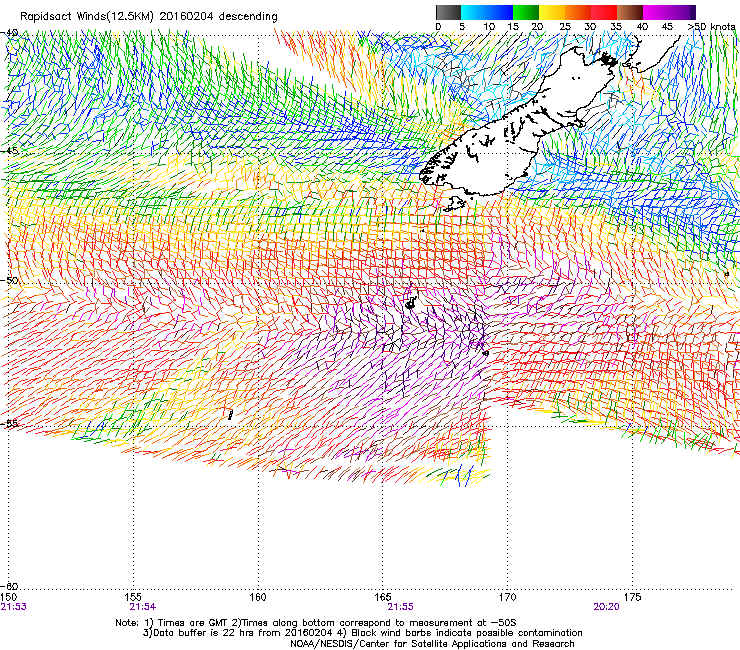
Task: Click the -50 latitude axis label
Action: pos(9,280)
